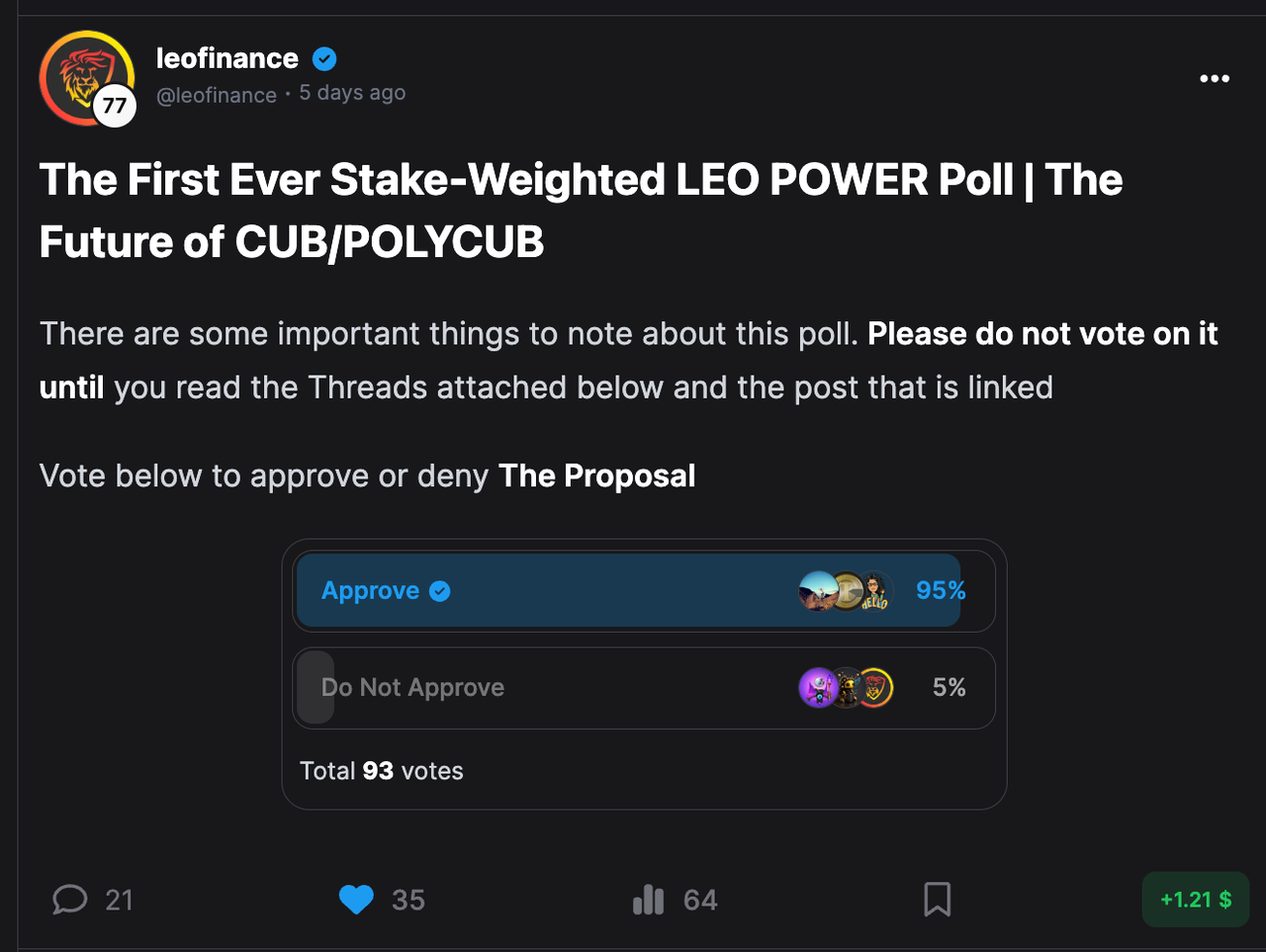1266x952 pixels.
Task: Click the landscape avatar among Approve voters
Action: coord(817,591)
